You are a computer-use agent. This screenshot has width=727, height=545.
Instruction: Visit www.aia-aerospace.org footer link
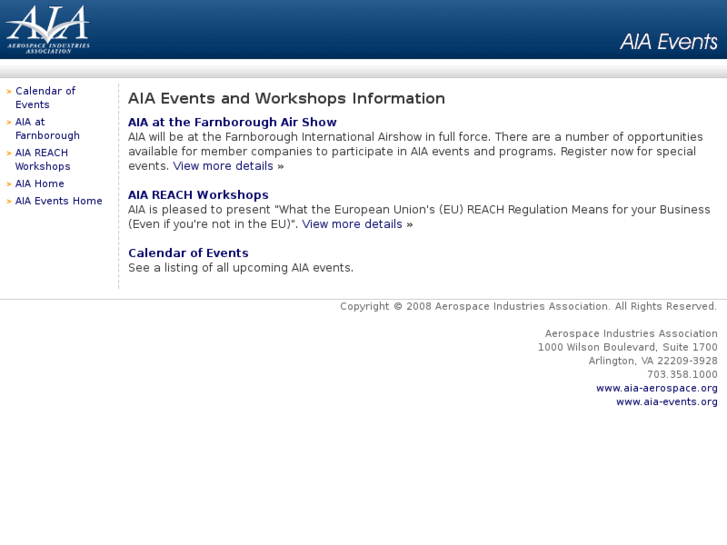657,388
